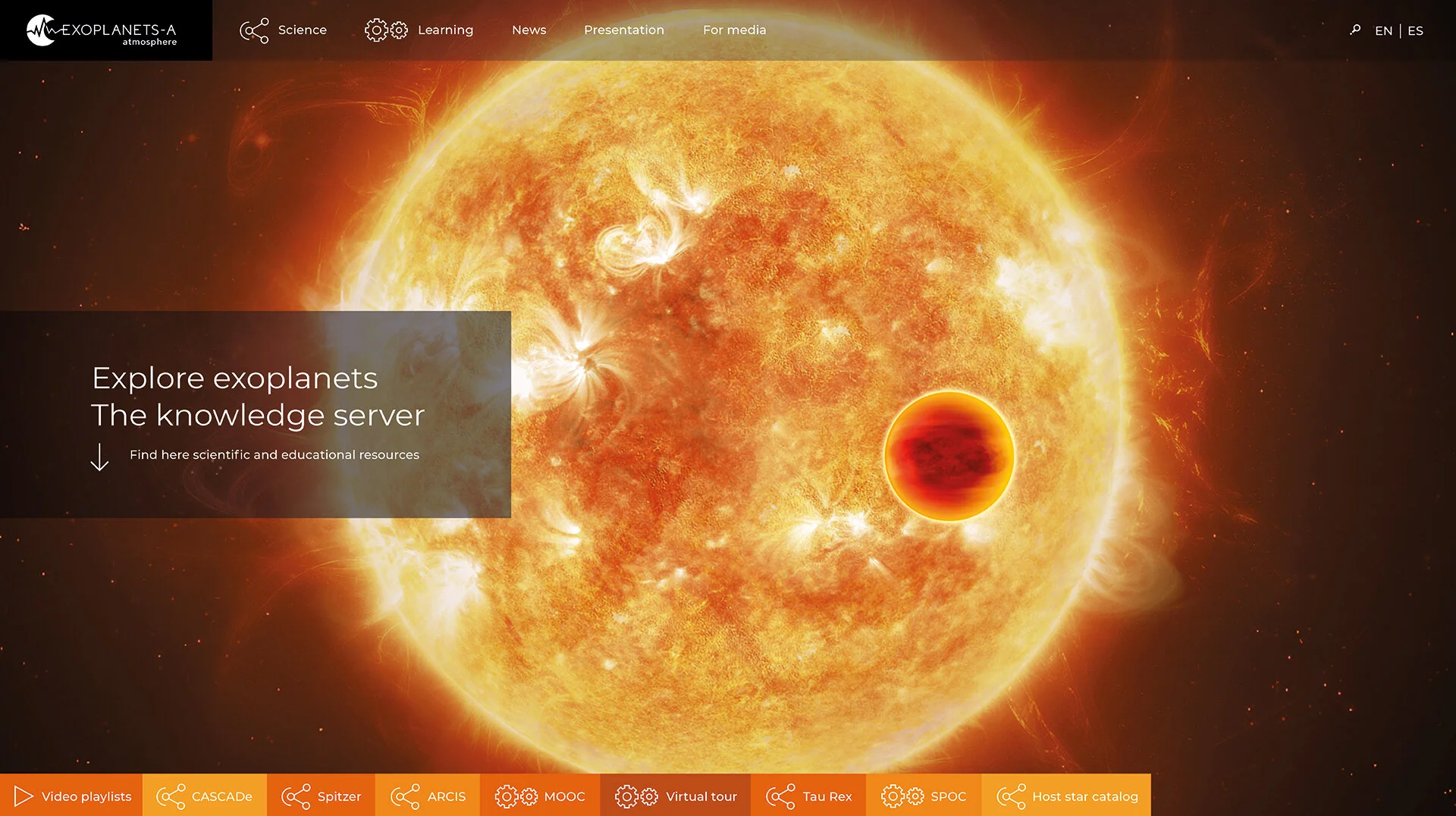The width and height of the screenshot is (1456, 816).
Task: Click the nodes icon next to ARCIS
Action: pos(405,796)
